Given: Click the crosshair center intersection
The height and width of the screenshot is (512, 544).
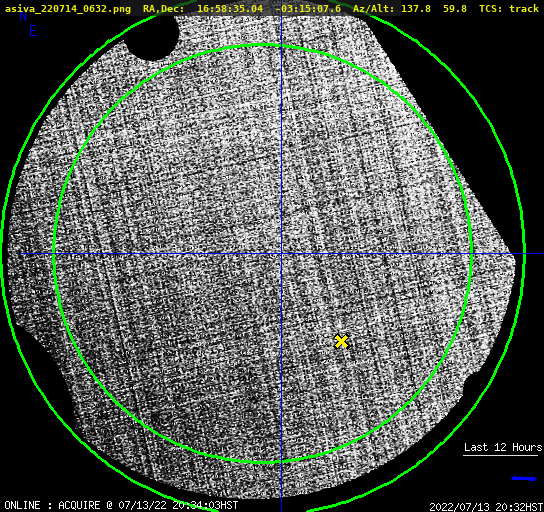Looking at the screenshot, I should click(281, 254).
